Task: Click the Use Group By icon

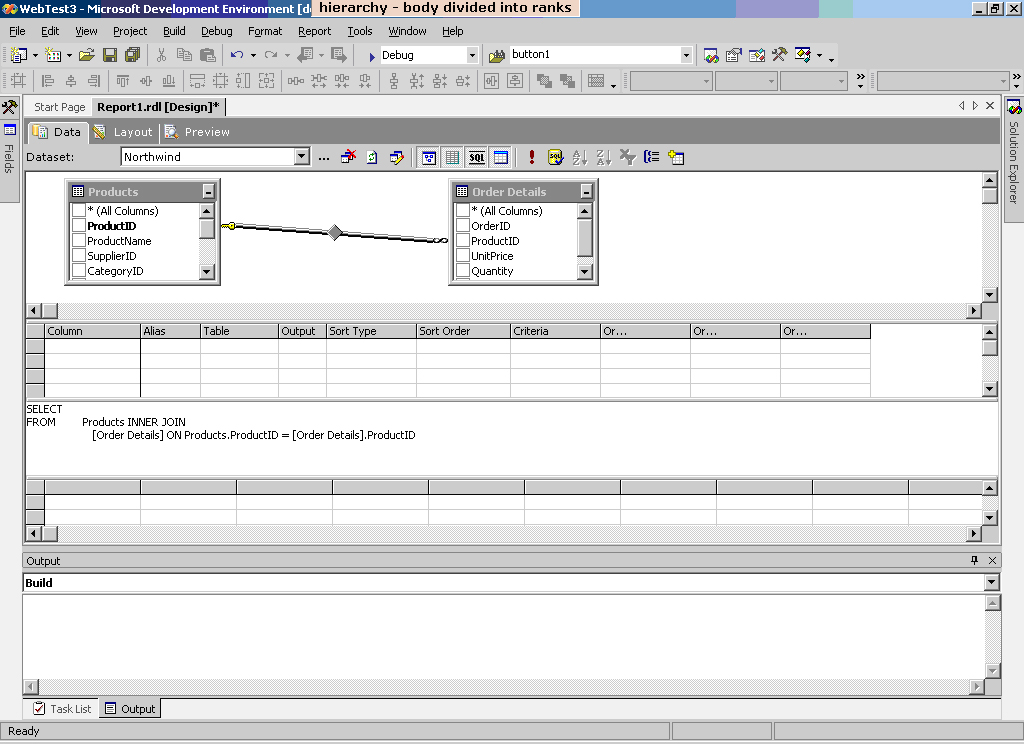Action: click(x=651, y=157)
